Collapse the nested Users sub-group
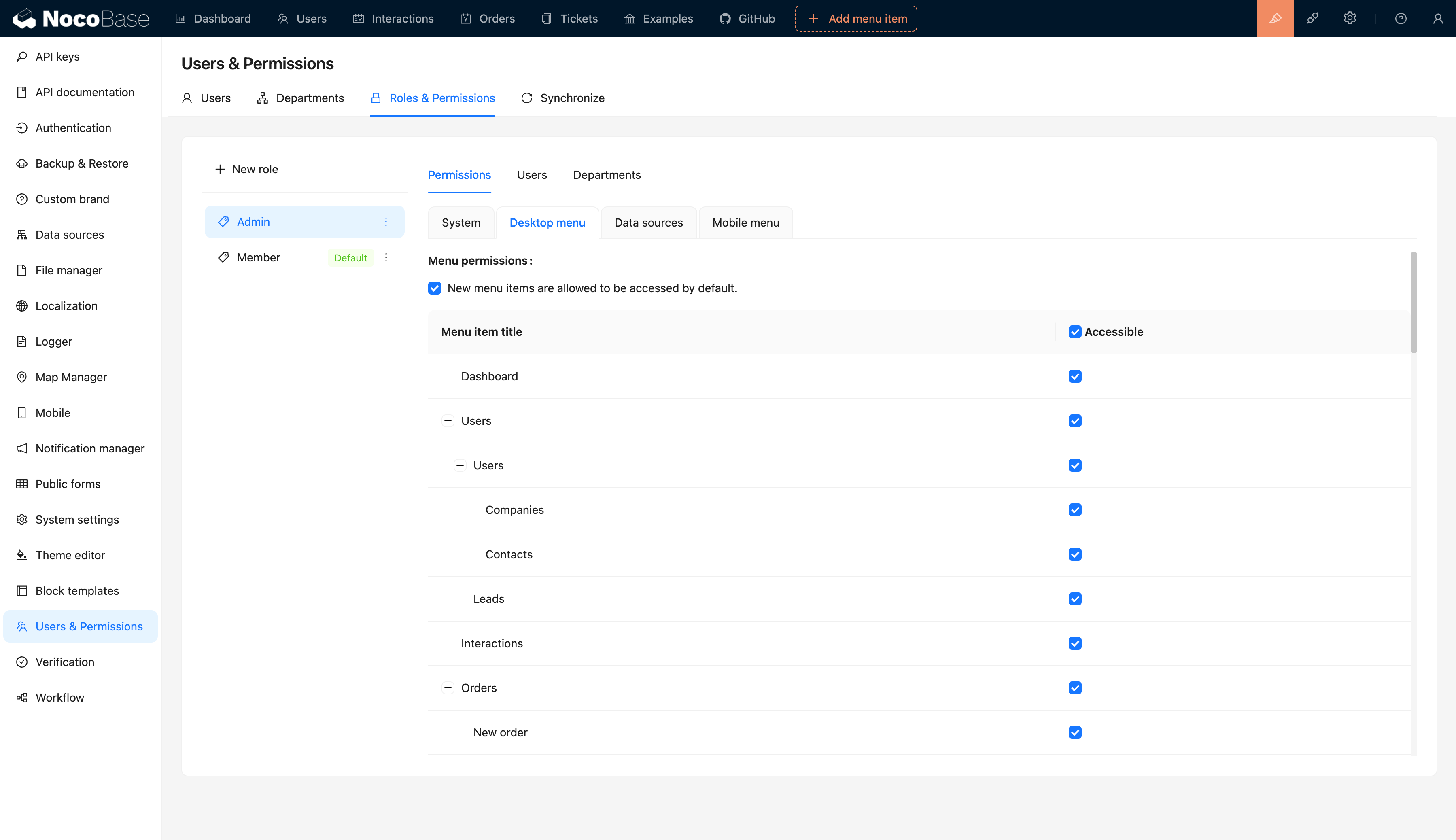The image size is (1456, 840). [x=460, y=465]
